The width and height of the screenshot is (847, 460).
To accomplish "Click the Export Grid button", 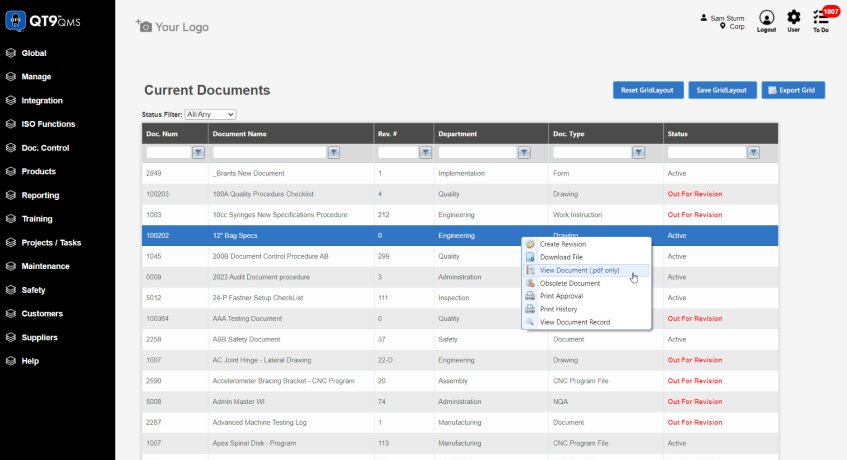I will 793,90.
